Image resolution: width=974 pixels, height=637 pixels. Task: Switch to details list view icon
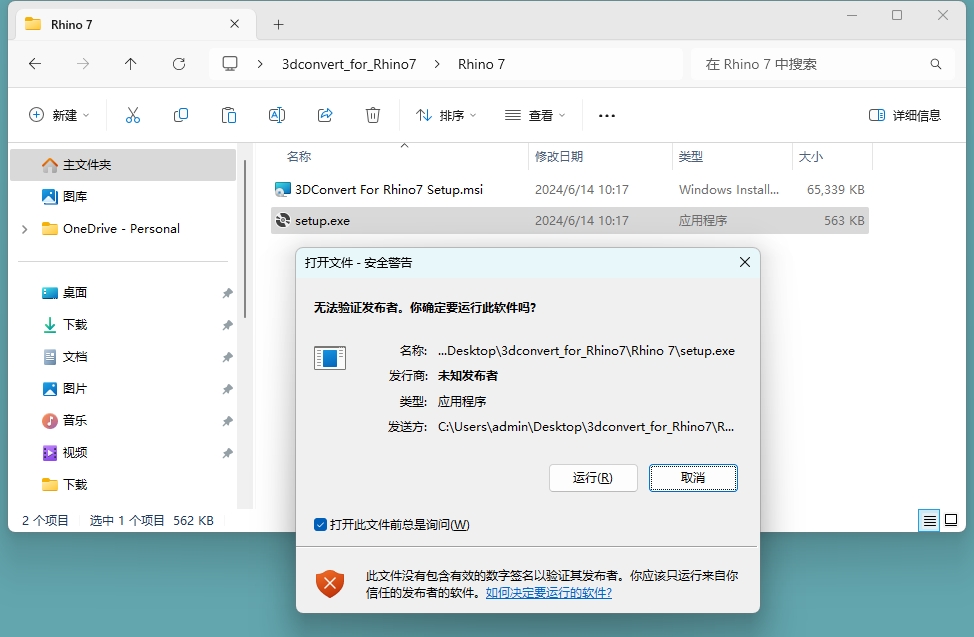(929, 520)
